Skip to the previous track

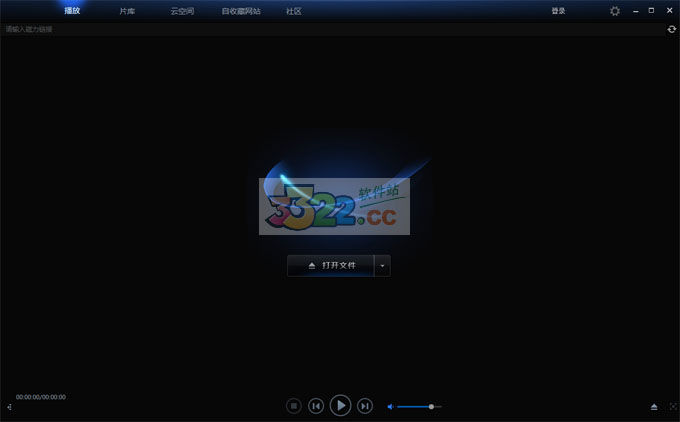316,406
